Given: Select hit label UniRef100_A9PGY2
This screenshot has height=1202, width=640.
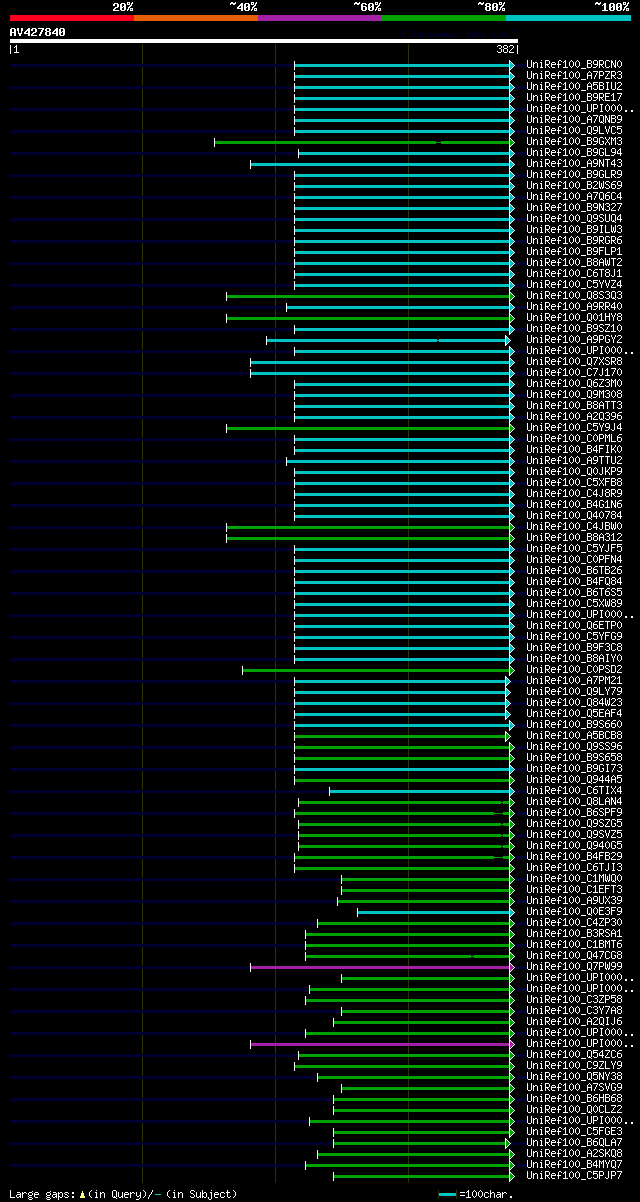Looking at the screenshot, I should pos(575,340).
